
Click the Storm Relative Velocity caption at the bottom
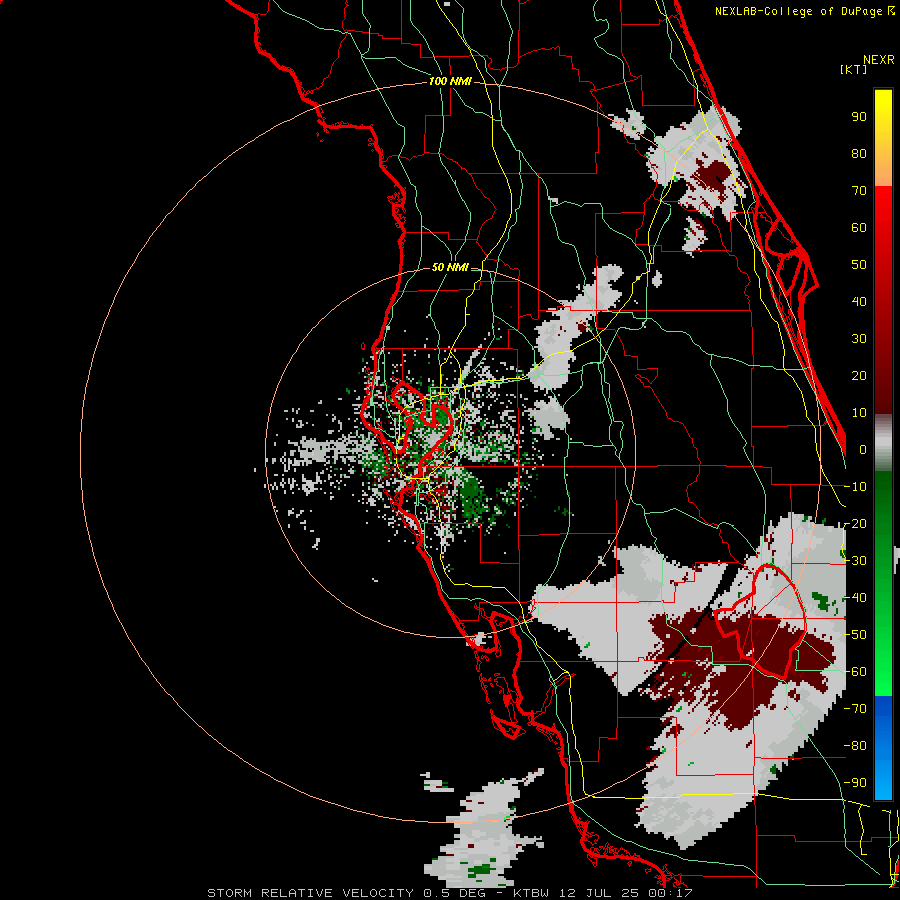[449, 893]
